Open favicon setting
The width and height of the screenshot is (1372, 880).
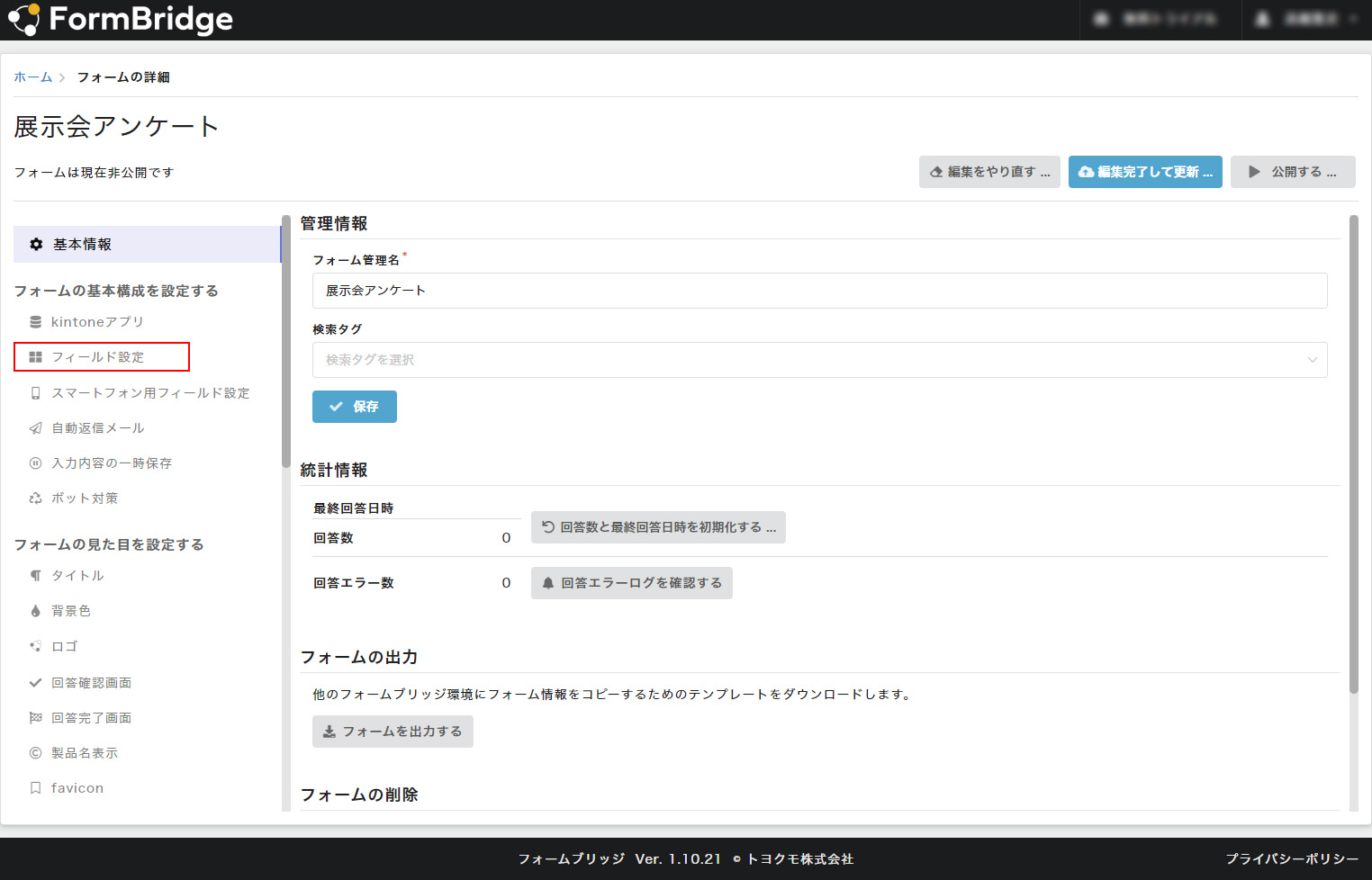[x=77, y=788]
